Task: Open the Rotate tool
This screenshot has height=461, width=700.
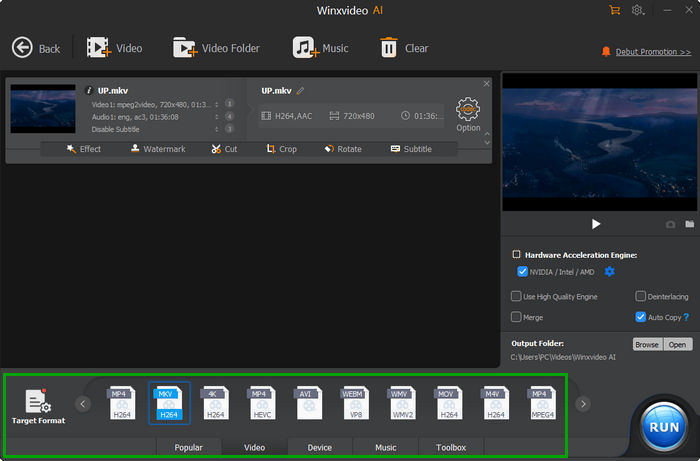Action: [x=343, y=149]
